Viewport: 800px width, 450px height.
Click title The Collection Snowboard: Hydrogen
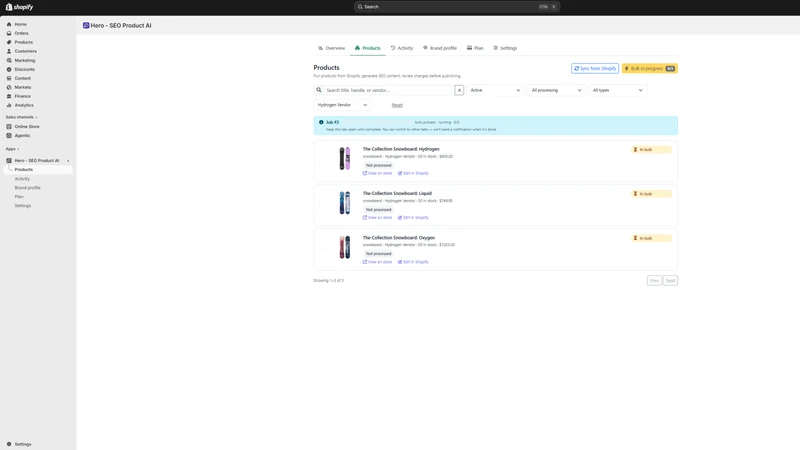click(401, 149)
